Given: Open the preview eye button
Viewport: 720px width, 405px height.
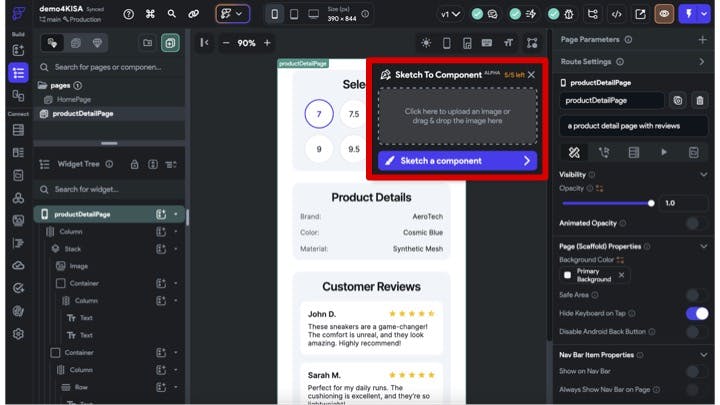Looking at the screenshot, I should 664,14.
